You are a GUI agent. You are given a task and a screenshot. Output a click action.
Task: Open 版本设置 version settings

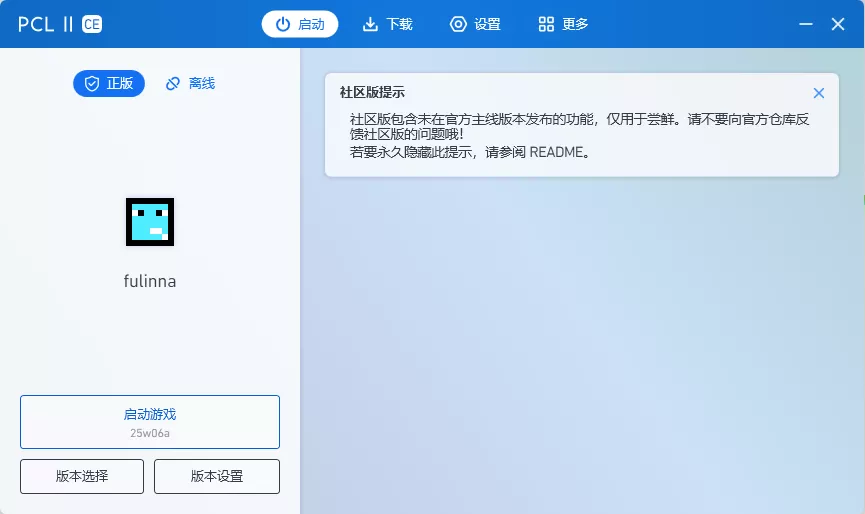point(217,476)
